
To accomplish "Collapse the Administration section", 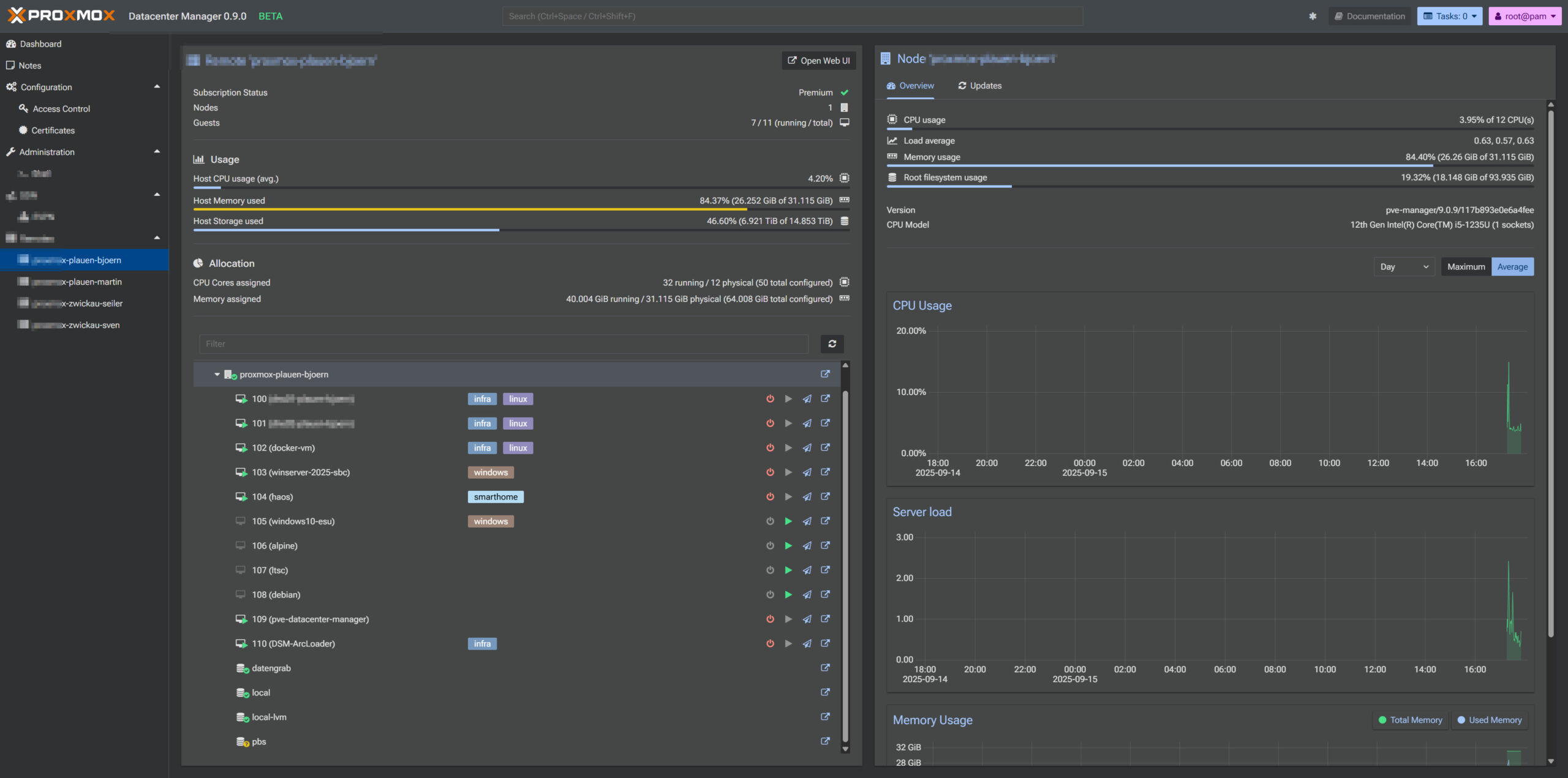I will coord(157,152).
